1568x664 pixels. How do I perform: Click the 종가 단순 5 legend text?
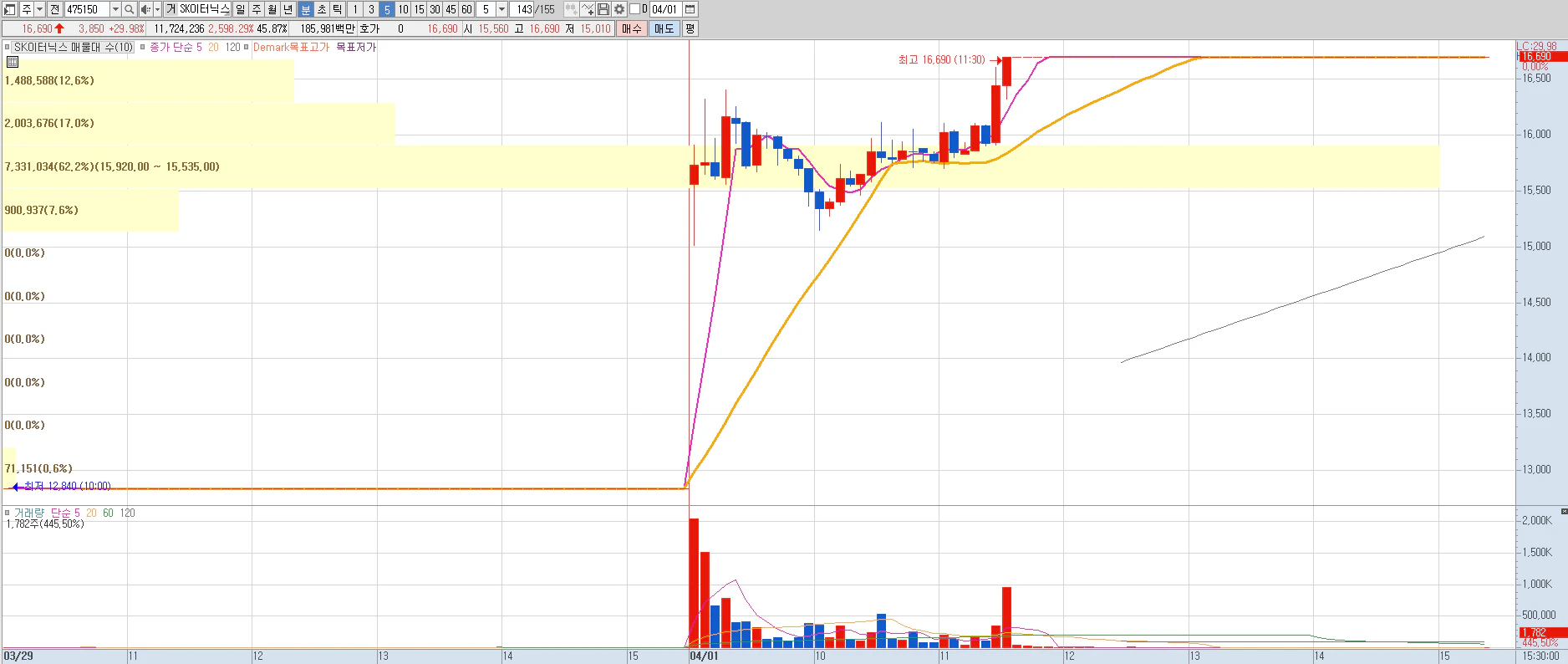click(176, 48)
